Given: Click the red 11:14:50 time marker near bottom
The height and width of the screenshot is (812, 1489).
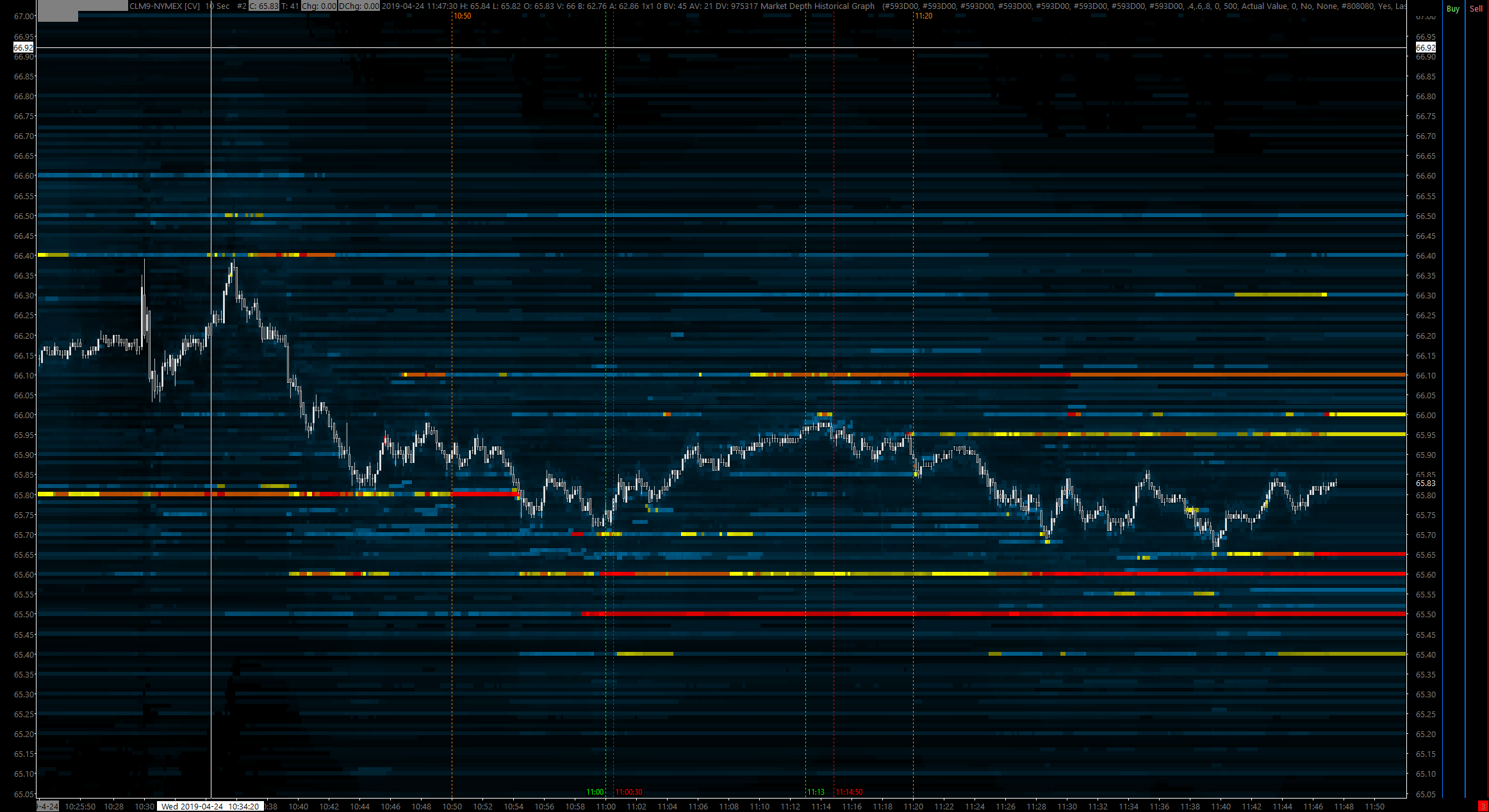Looking at the screenshot, I should (x=849, y=792).
